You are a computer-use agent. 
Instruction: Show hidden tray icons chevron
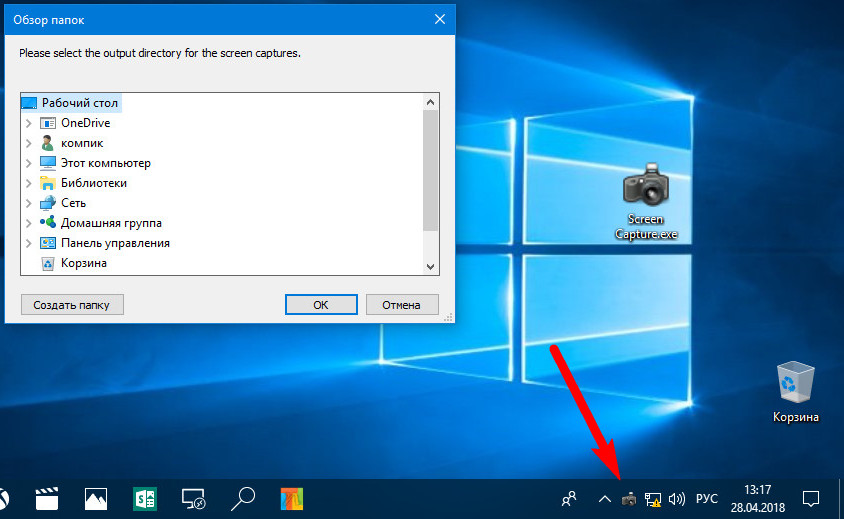(x=604, y=499)
